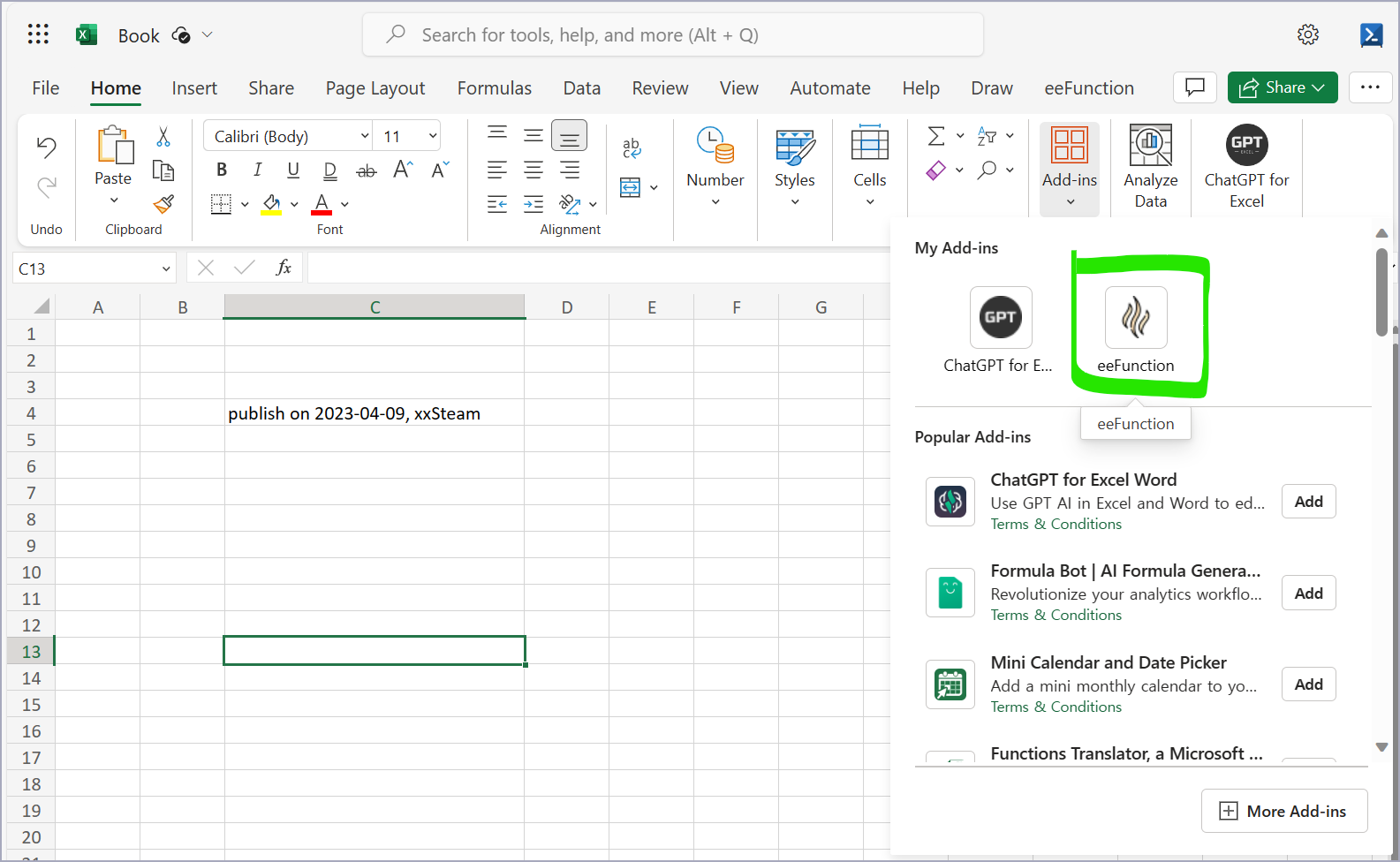
Task: Switch to the Formulas tab
Action: [495, 88]
